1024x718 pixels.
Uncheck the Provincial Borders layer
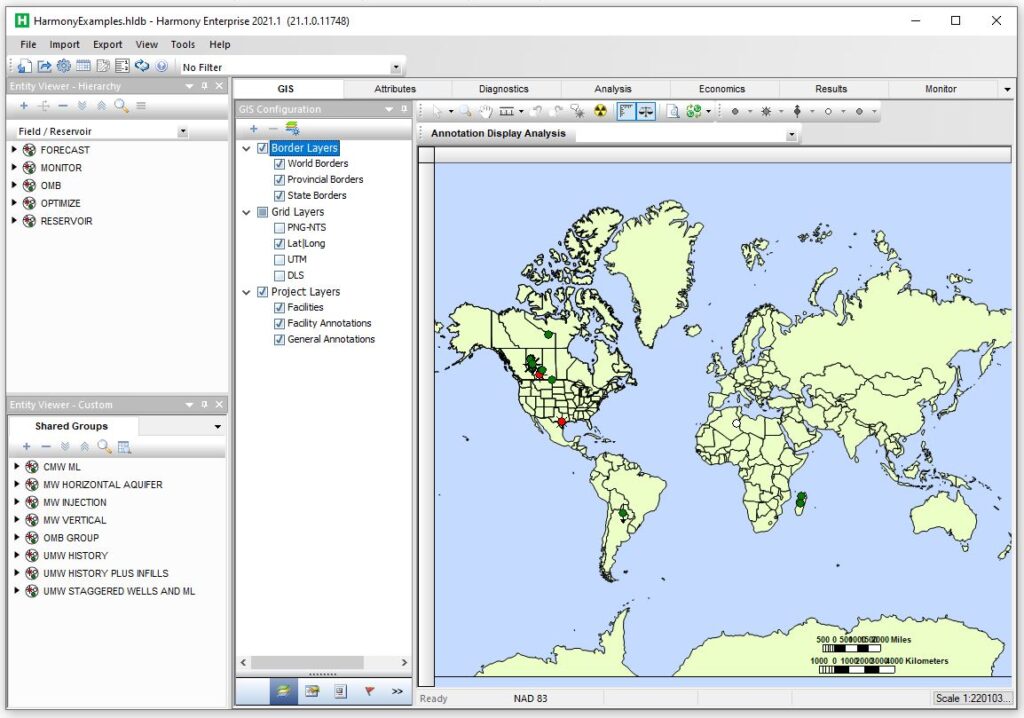280,180
